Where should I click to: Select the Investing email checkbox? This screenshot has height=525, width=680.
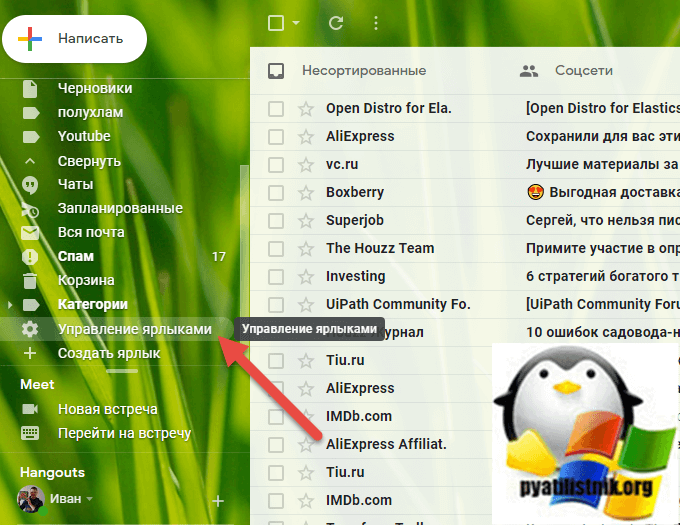coord(276,277)
